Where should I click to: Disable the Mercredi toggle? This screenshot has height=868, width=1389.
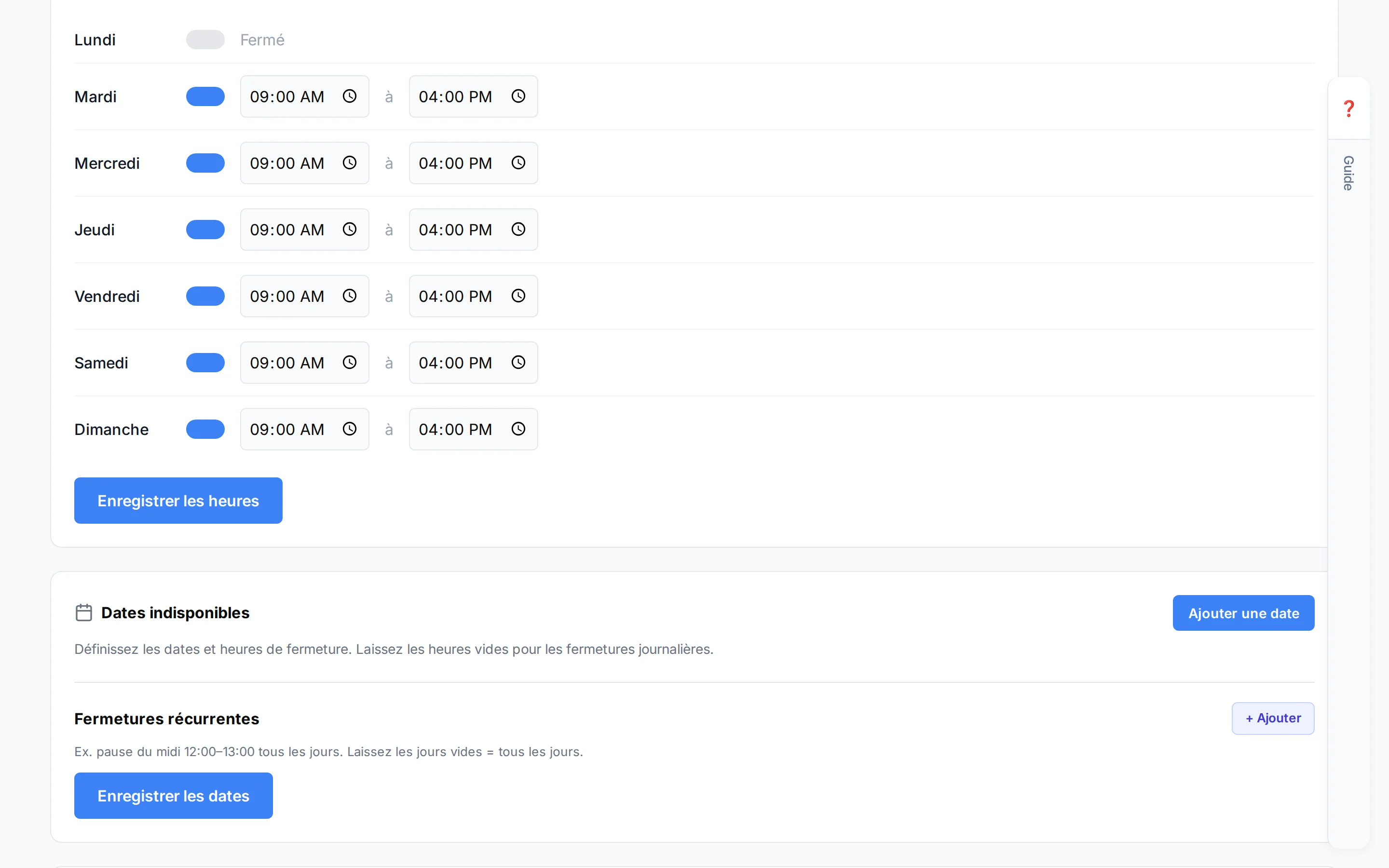205,163
